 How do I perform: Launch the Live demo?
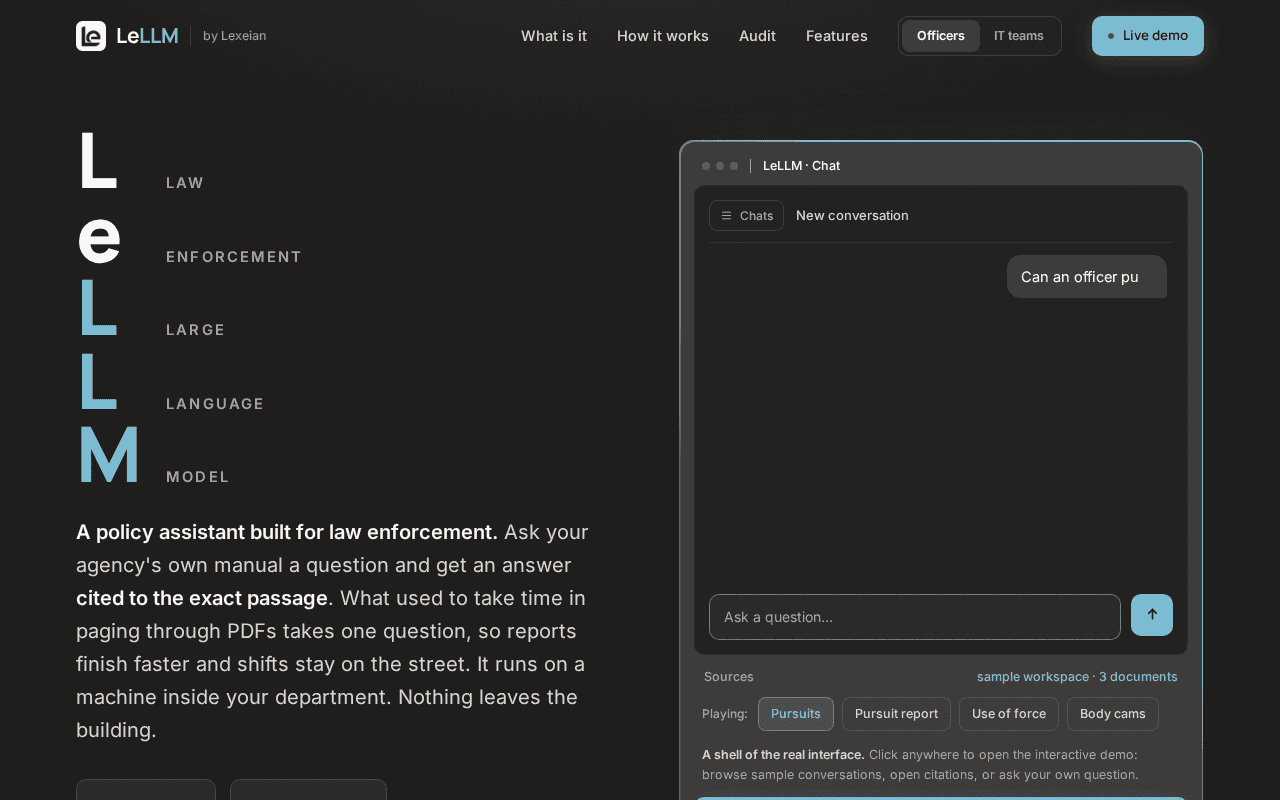click(x=1148, y=36)
